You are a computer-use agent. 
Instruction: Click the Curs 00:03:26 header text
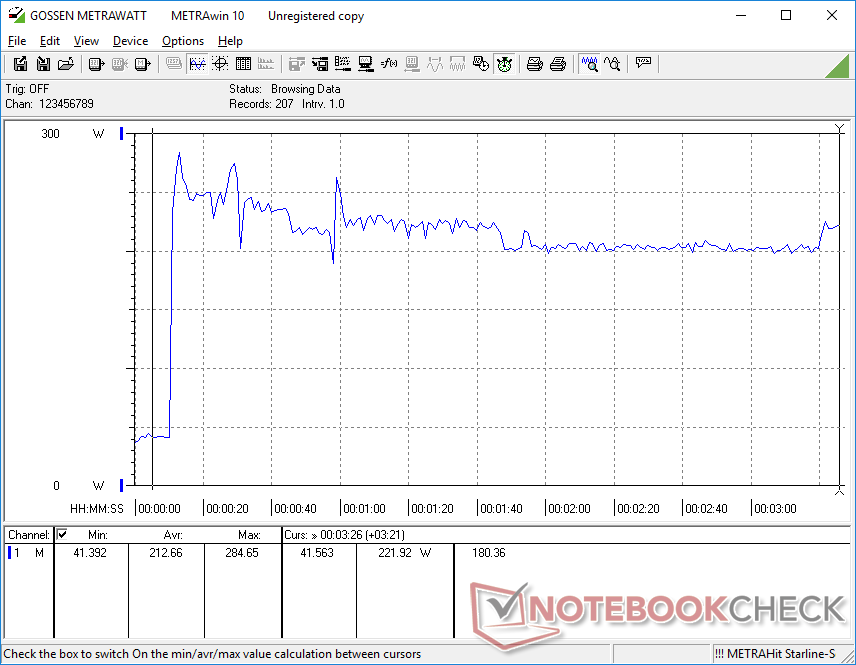[344, 535]
